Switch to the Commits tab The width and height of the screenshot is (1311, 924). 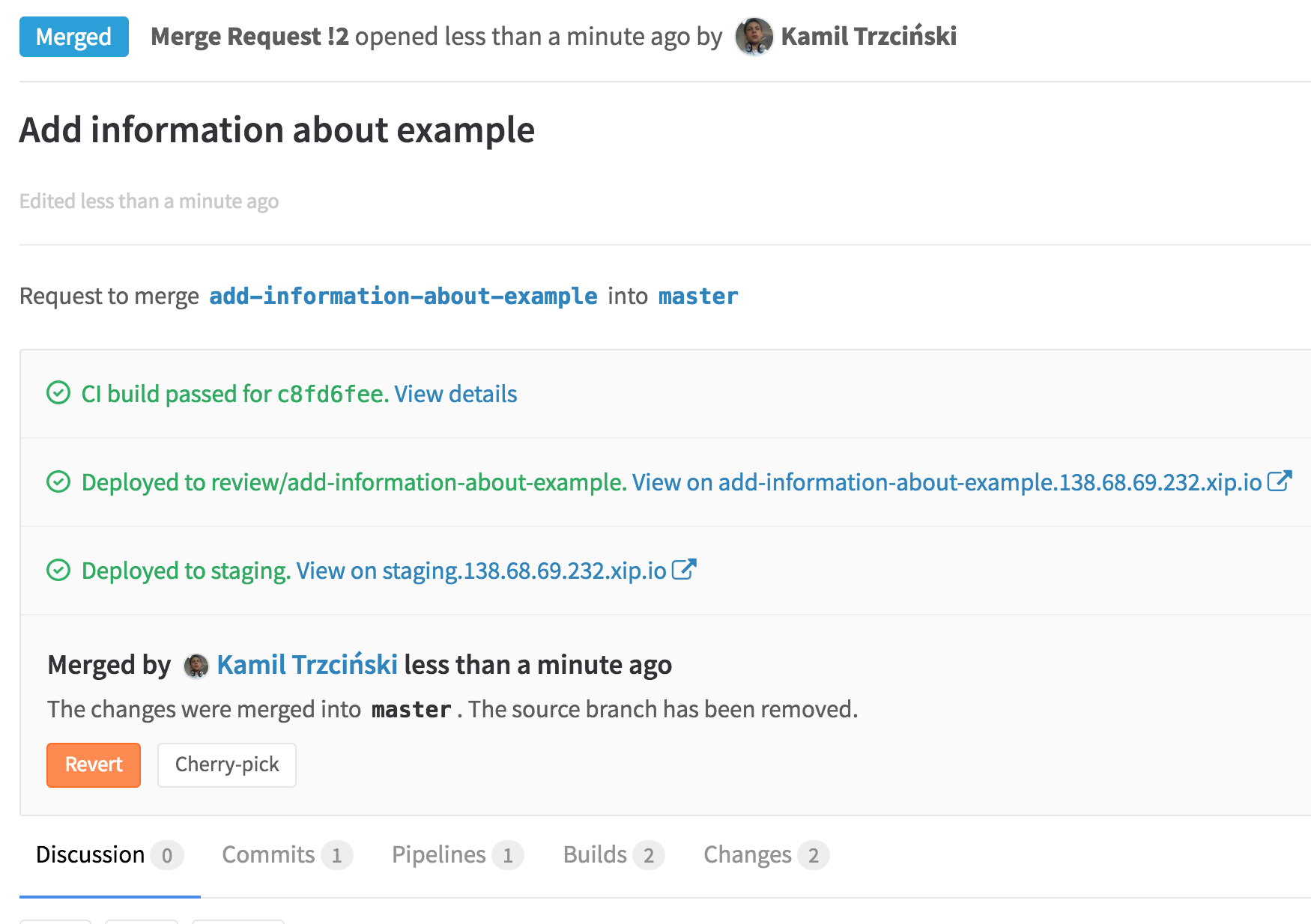[268, 854]
